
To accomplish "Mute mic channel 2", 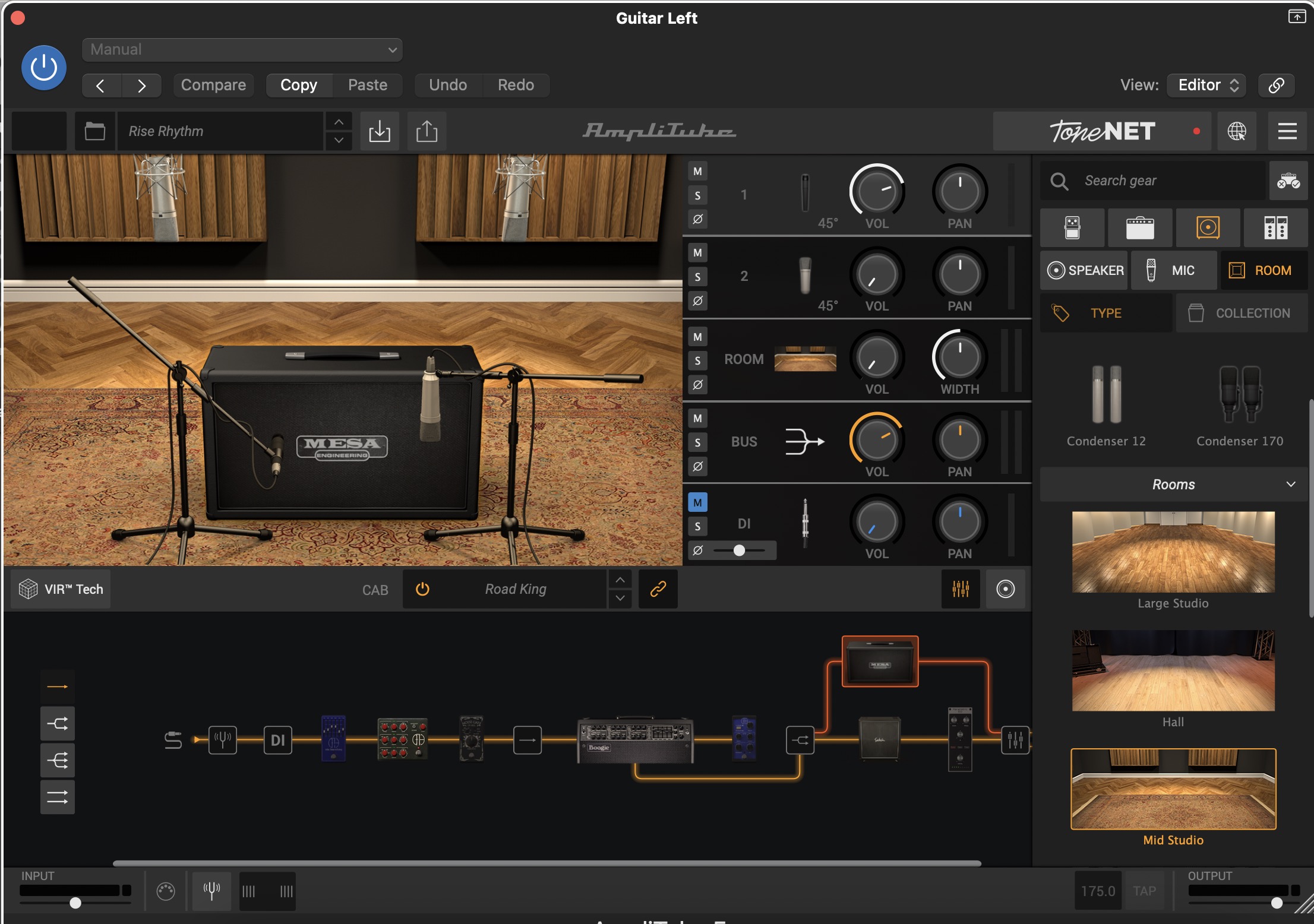I will [x=697, y=253].
